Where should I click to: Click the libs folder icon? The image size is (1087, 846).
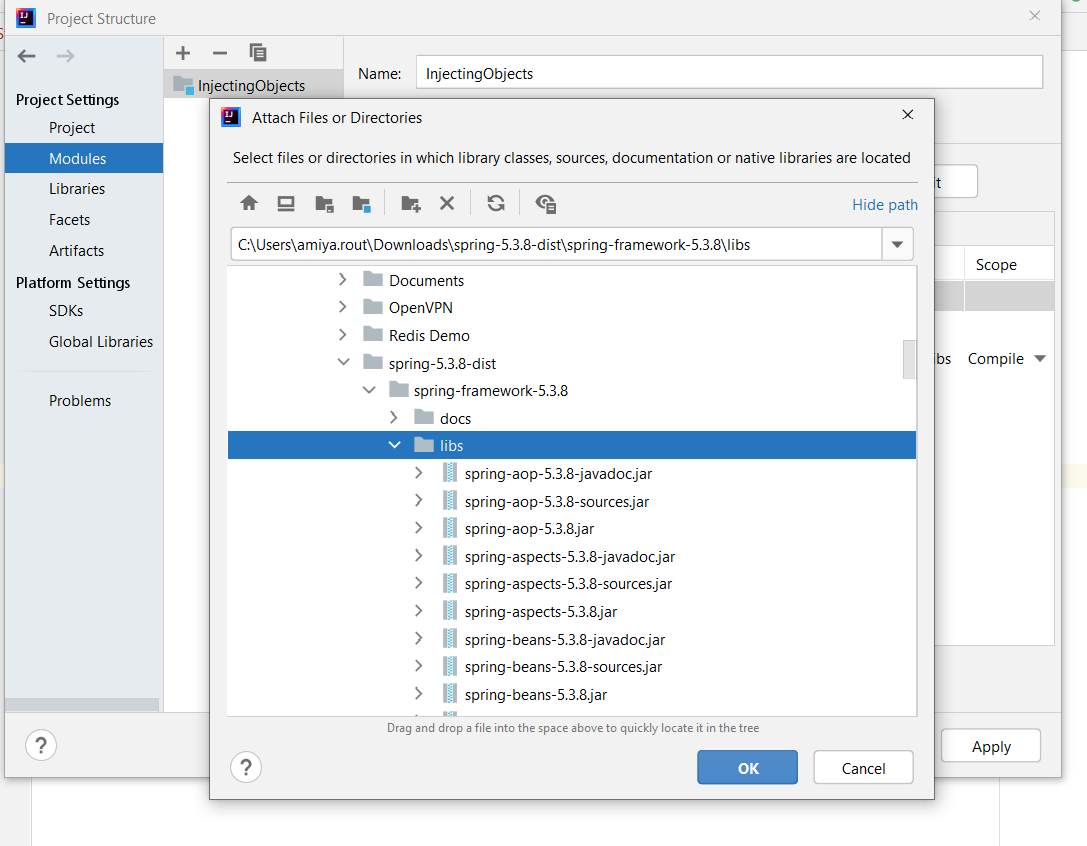tap(424, 445)
